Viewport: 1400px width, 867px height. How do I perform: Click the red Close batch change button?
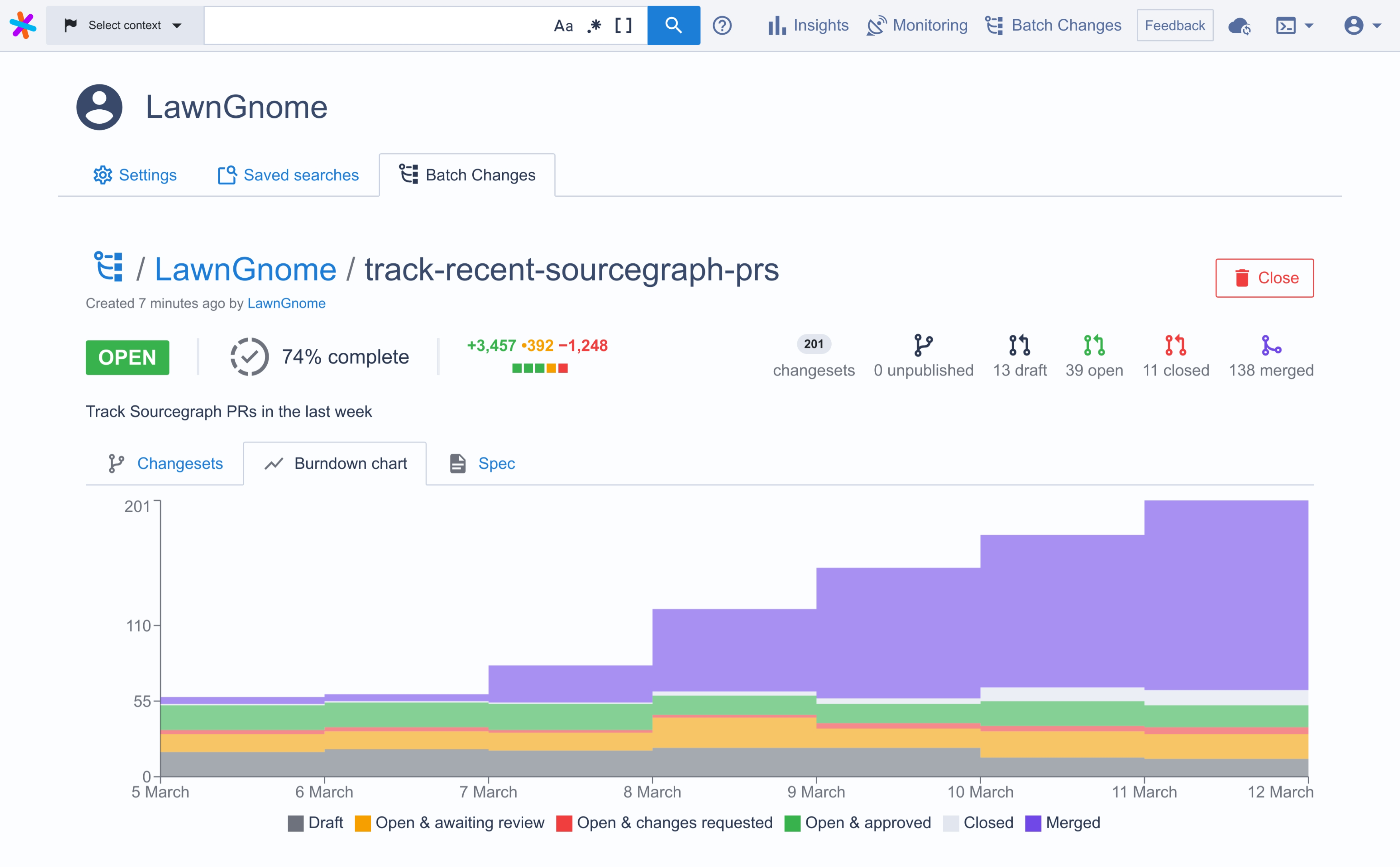[1264, 278]
